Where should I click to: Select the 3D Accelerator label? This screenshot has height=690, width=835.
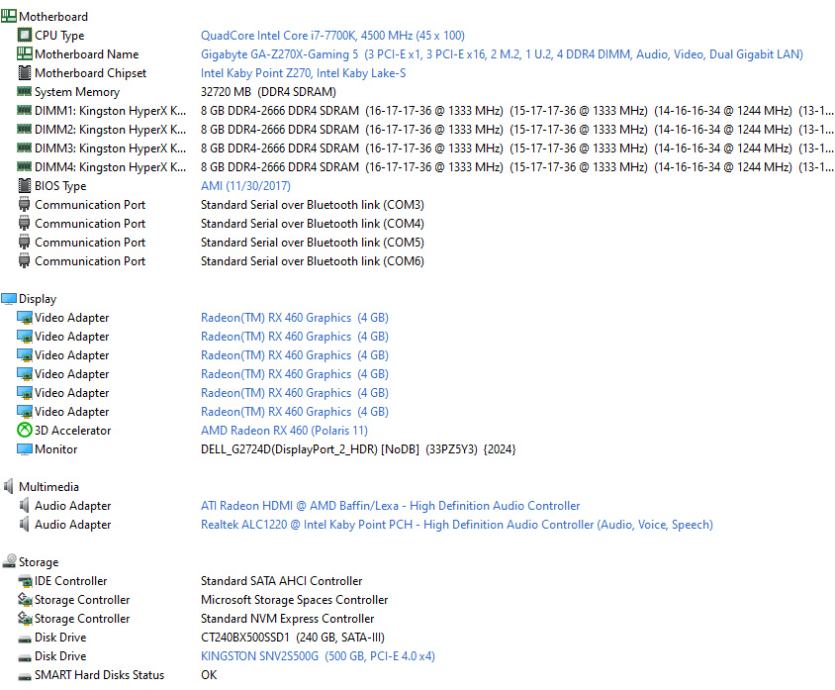pos(72,430)
